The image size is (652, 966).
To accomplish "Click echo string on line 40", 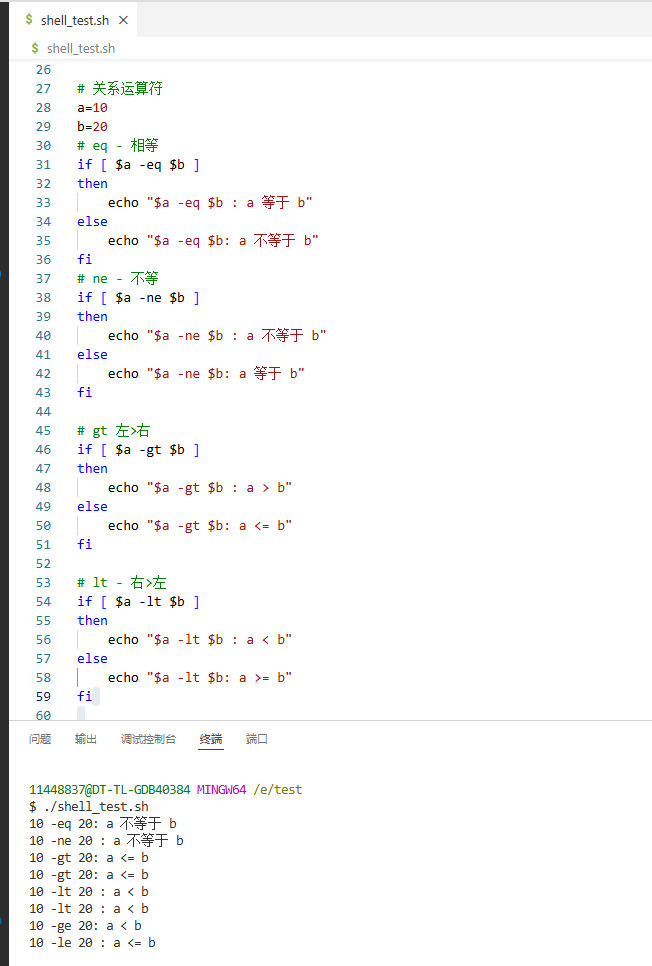I will pyautogui.click(x=237, y=336).
